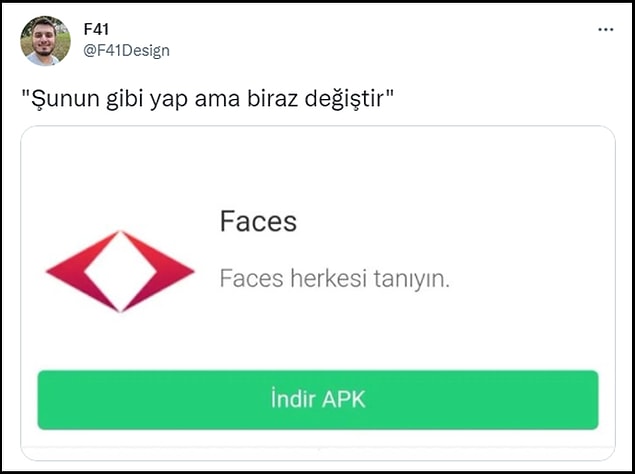Viewport: 635px width, 474px height.
Task: Open the embedded Faces app card image
Action: coord(318,293)
